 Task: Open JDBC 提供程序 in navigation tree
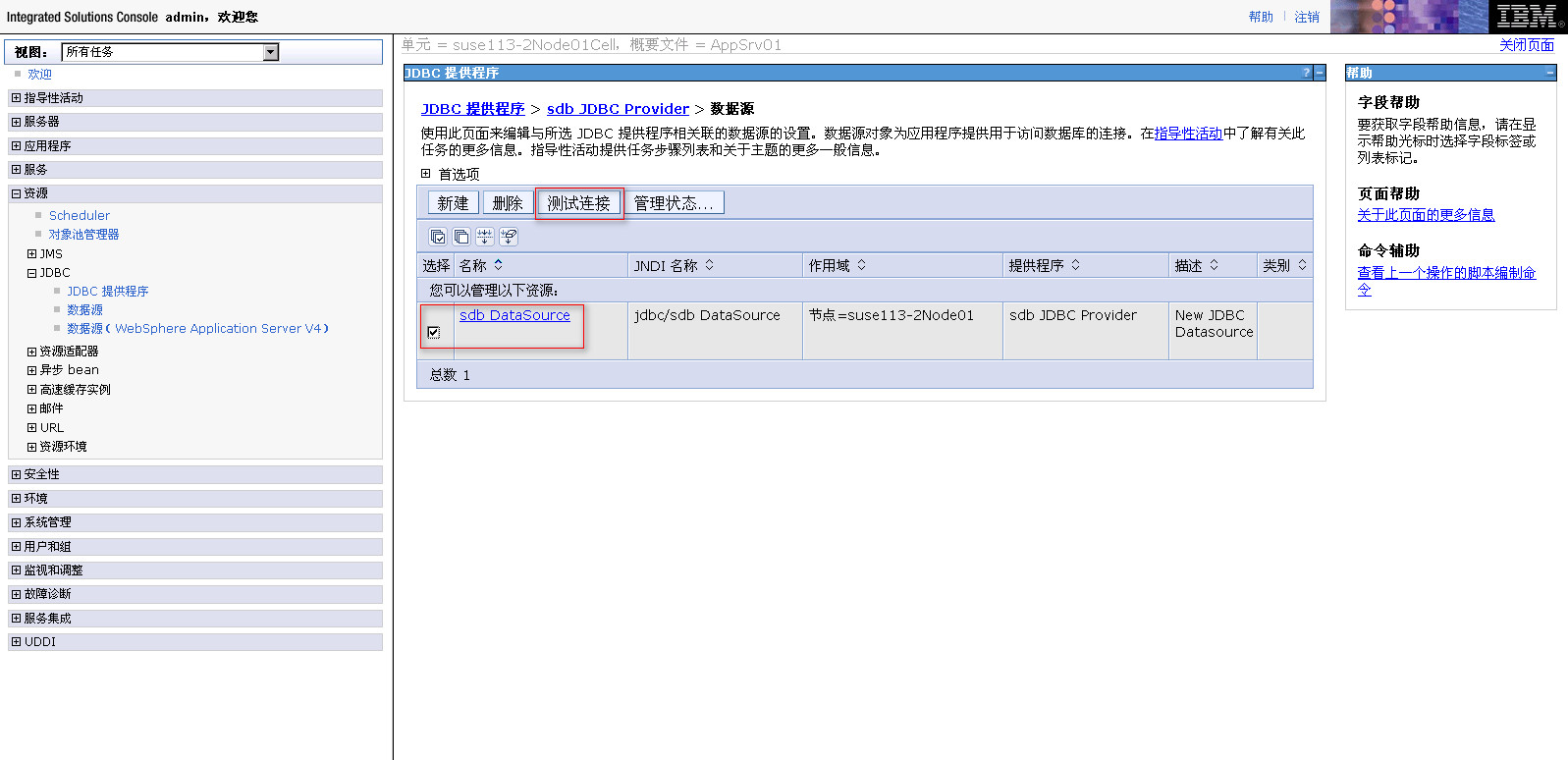[108, 292]
